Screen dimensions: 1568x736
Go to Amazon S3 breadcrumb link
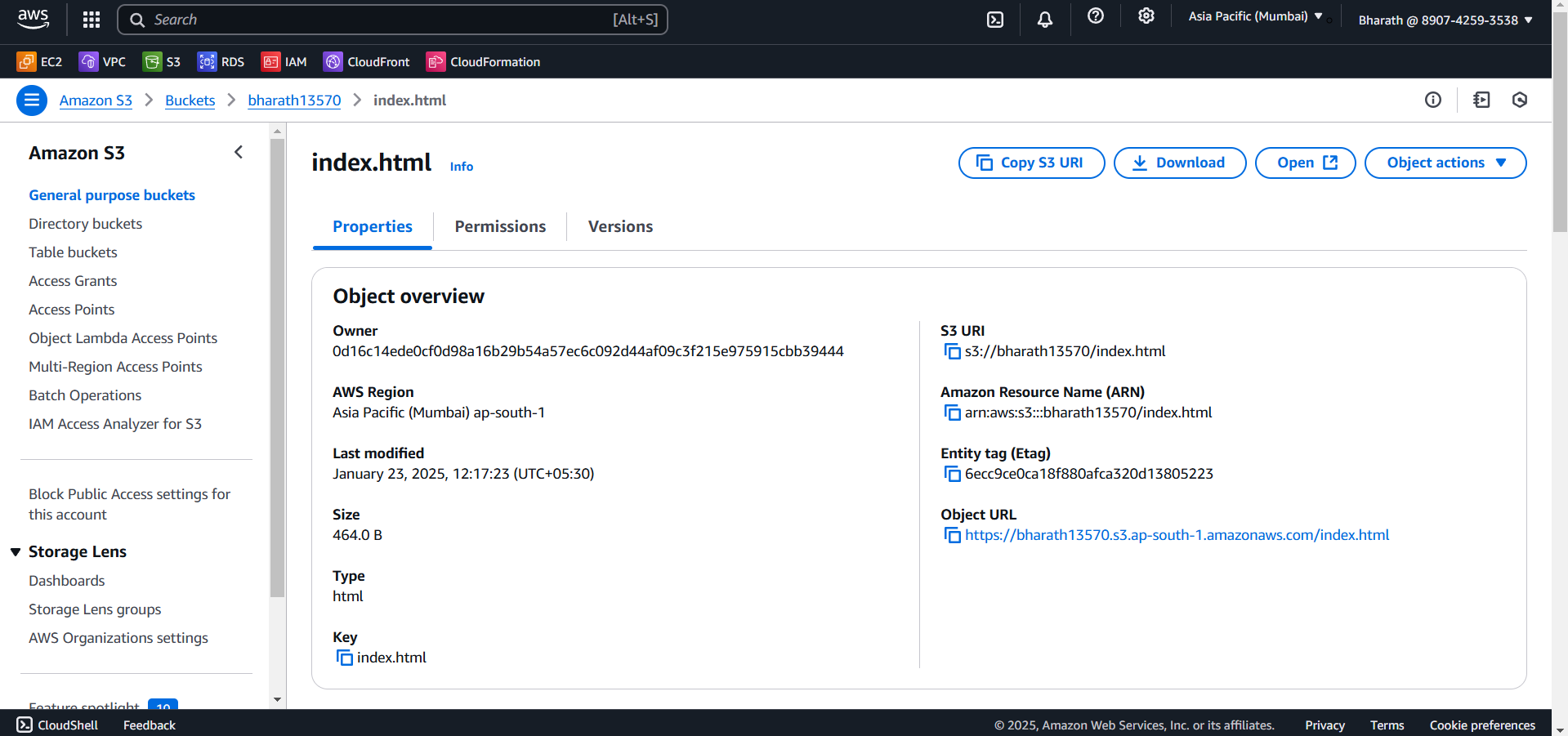[x=96, y=100]
